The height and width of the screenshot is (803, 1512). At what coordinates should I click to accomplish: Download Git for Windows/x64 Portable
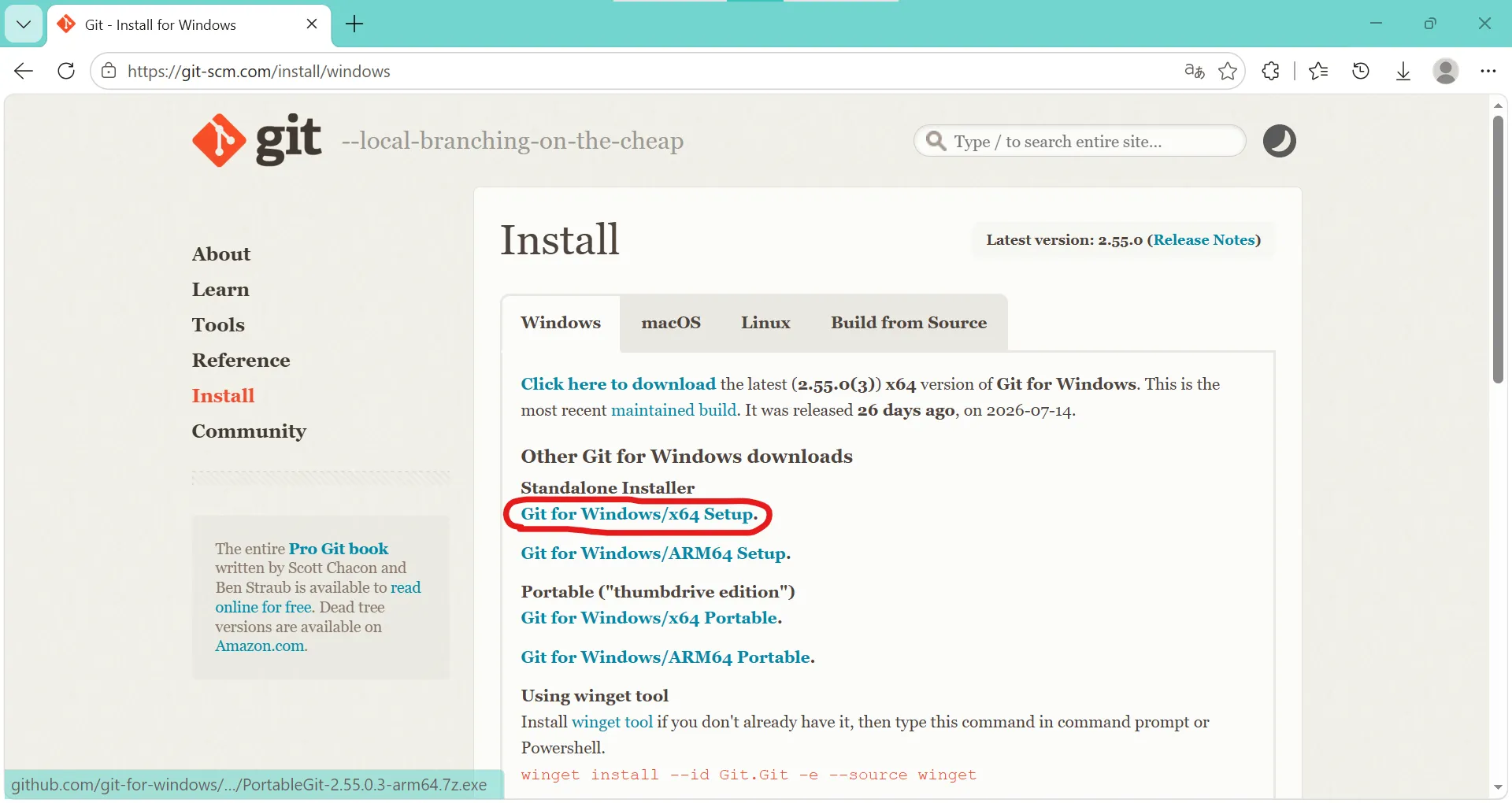pos(650,618)
